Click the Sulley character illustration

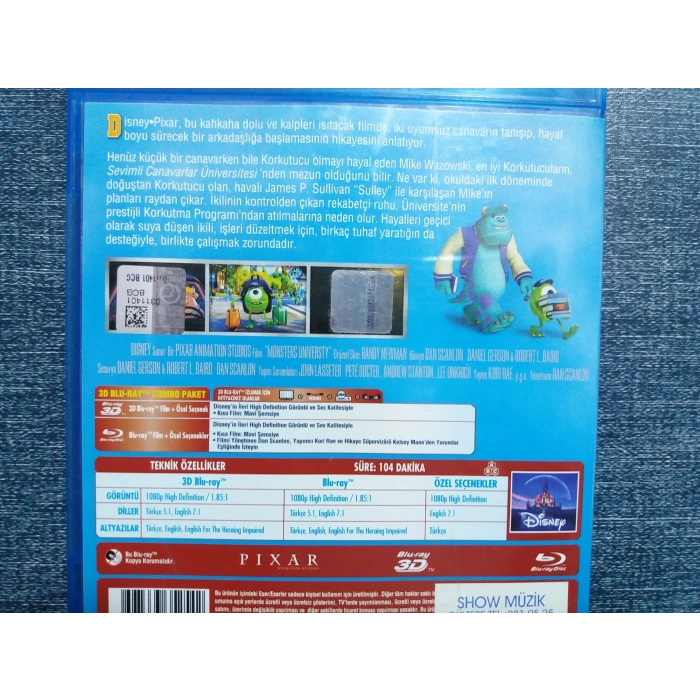point(483,269)
